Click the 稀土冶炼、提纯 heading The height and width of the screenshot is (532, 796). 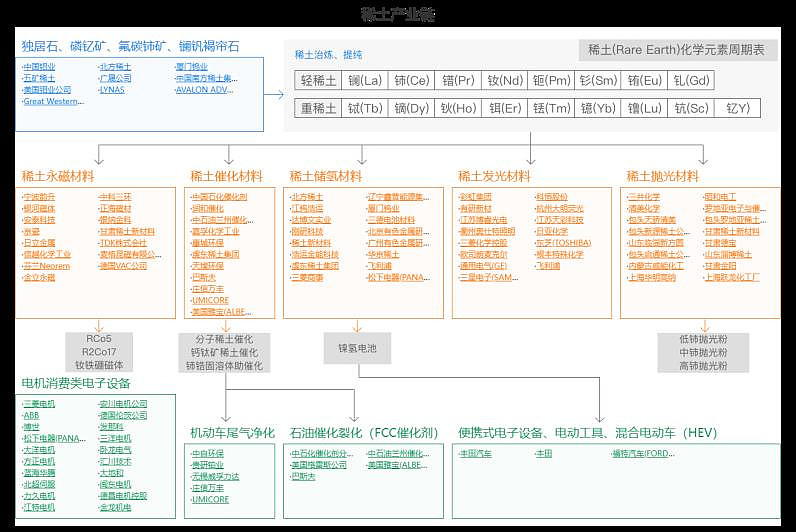coord(329,55)
